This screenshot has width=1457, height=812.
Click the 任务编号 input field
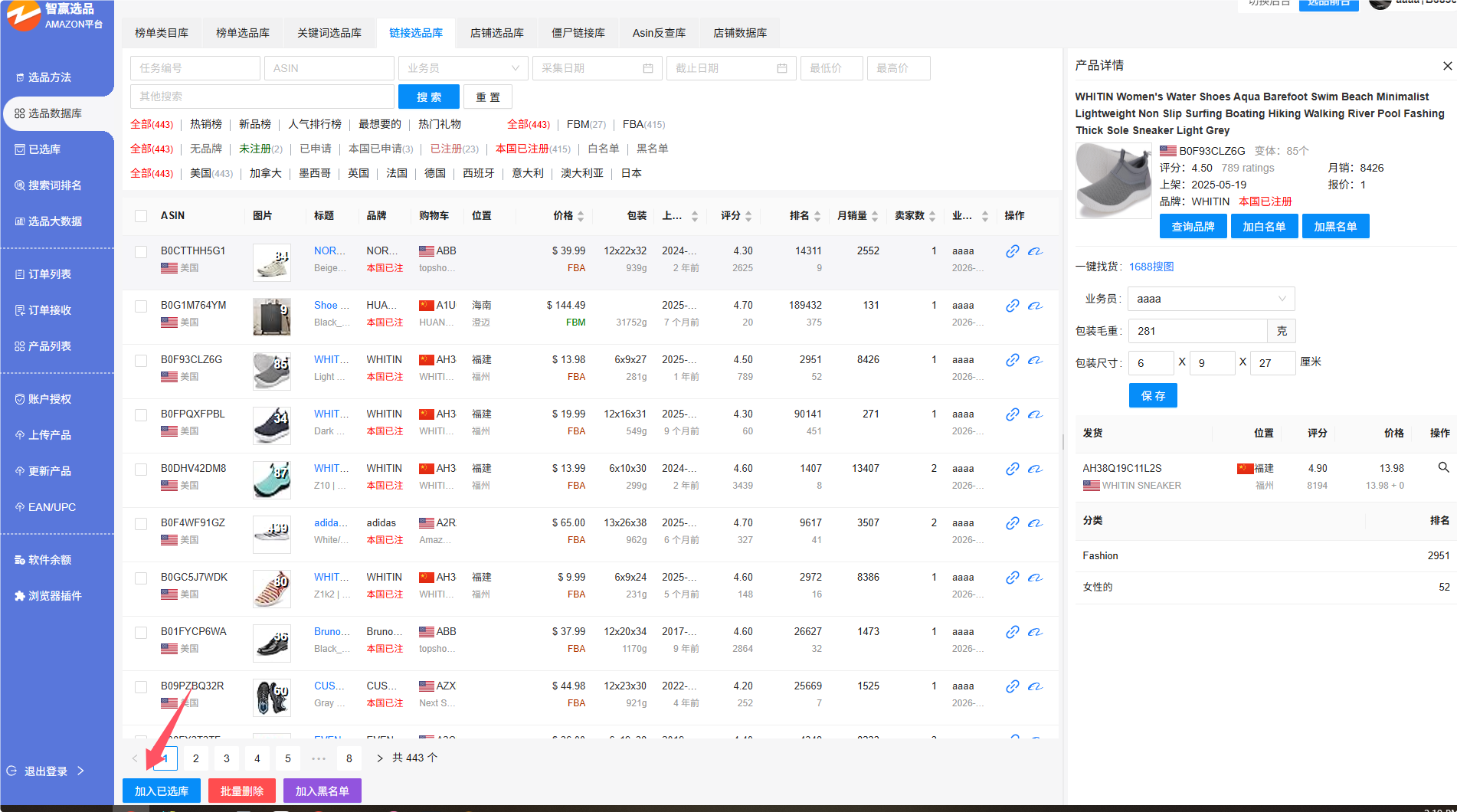[195, 68]
